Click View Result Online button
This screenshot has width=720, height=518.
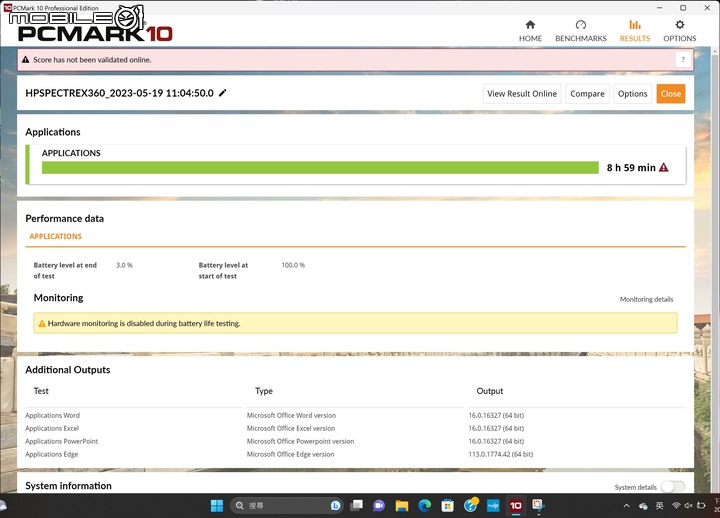tap(522, 94)
